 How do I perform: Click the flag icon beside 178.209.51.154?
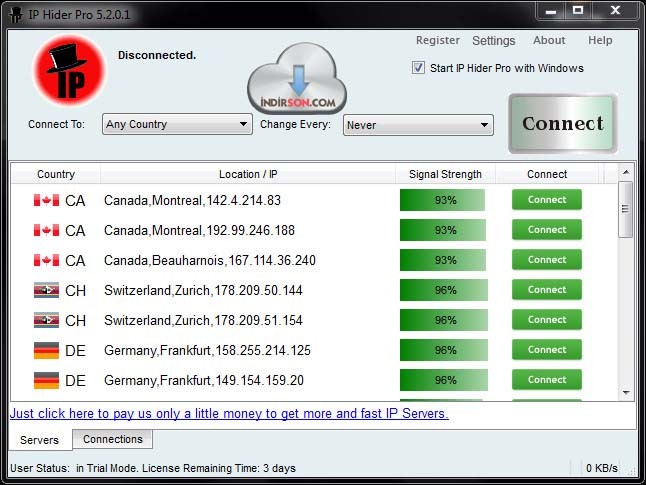click(46, 320)
